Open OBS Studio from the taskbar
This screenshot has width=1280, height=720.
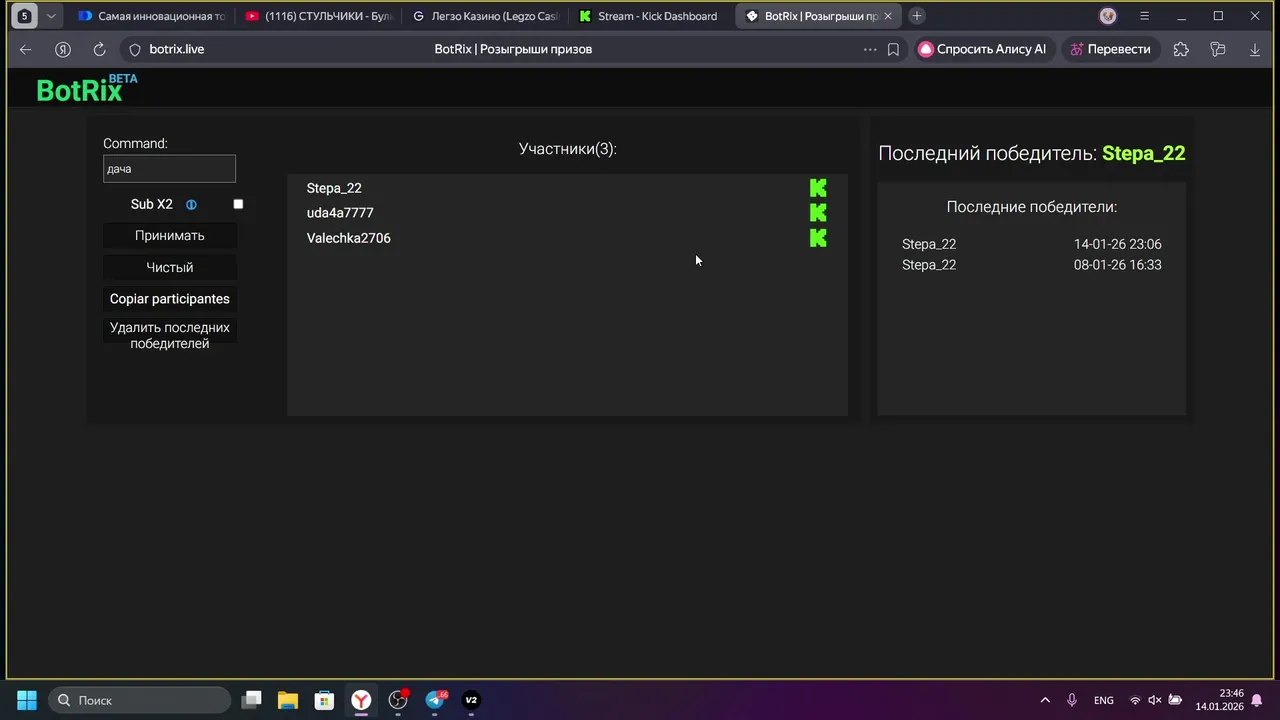point(398,700)
